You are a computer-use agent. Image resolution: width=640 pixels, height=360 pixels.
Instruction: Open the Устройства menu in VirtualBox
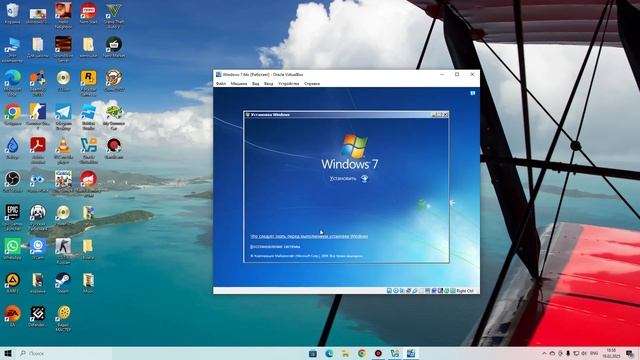coord(289,83)
